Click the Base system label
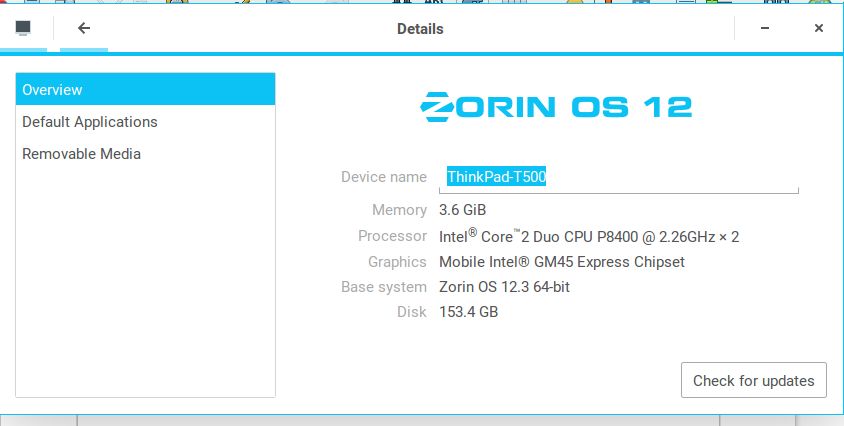Screen dimensions: 844x426 [384, 287]
